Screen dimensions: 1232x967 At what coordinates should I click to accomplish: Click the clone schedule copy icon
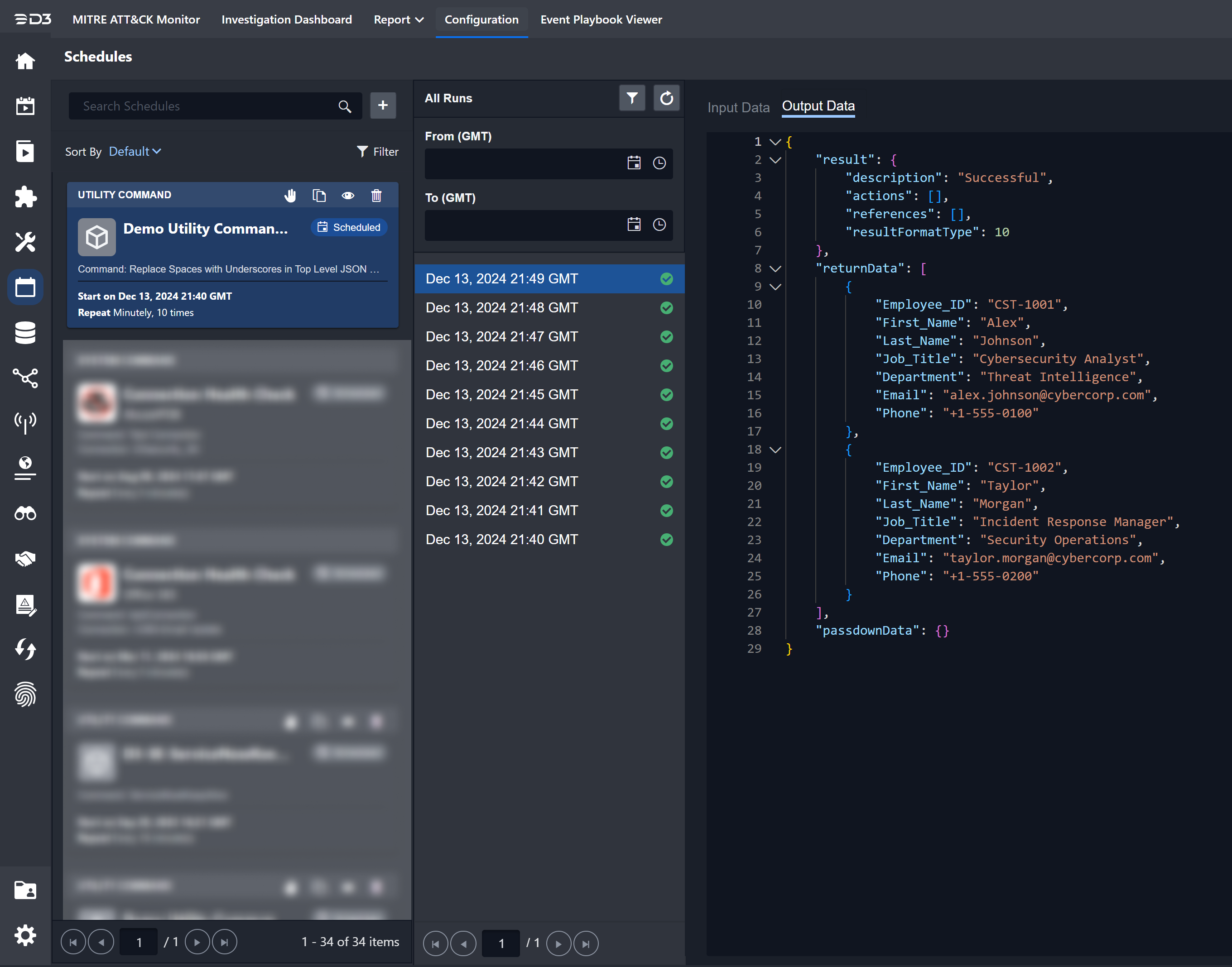319,195
